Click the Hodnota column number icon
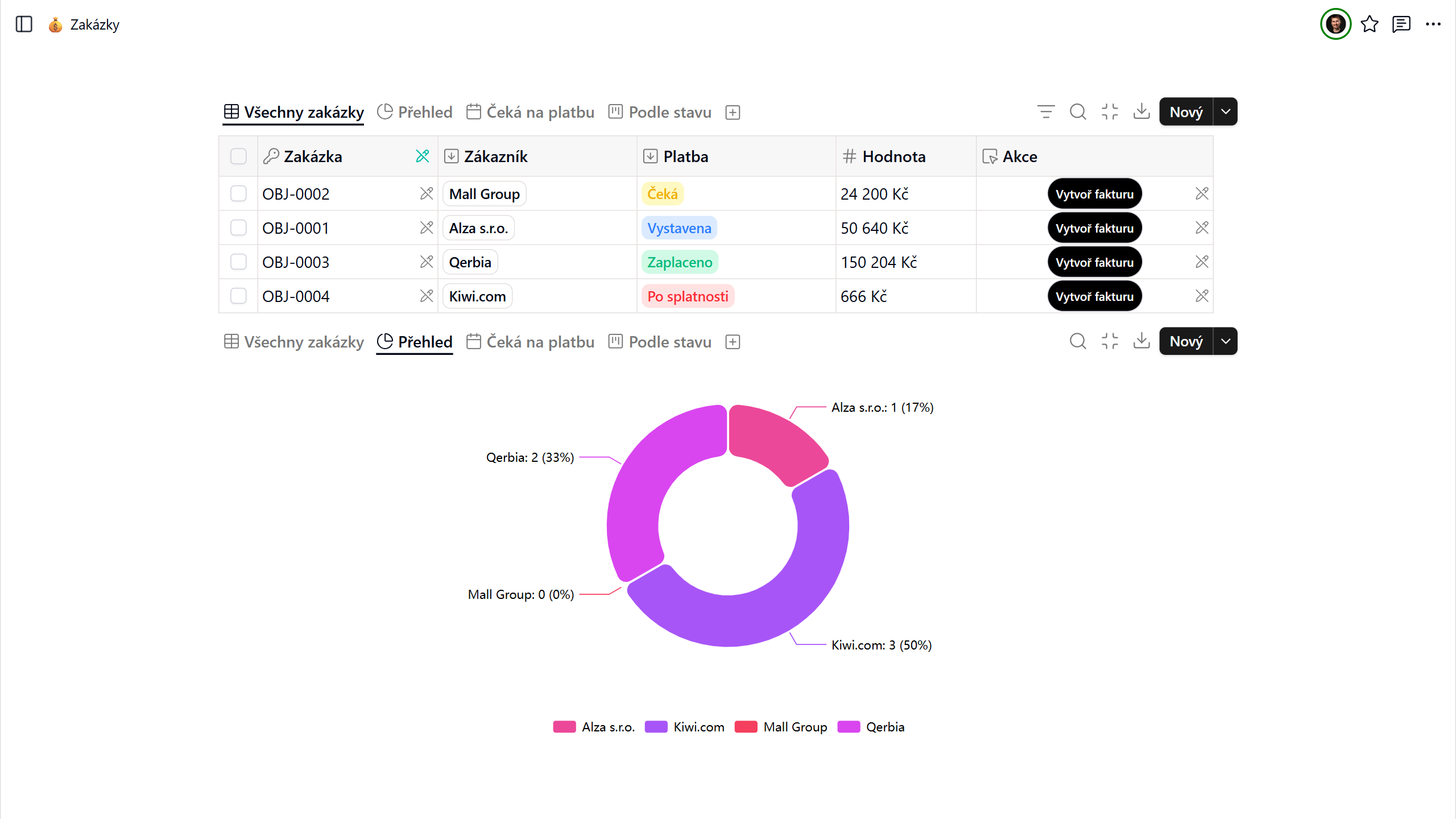This screenshot has height=819, width=1456. (x=849, y=156)
